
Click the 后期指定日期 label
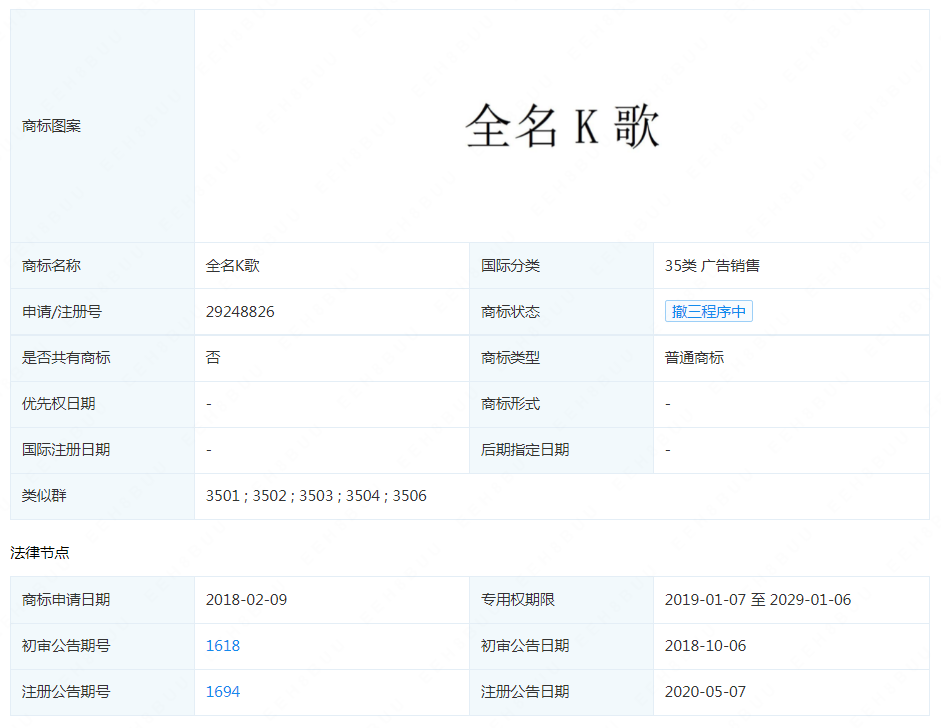pos(525,450)
